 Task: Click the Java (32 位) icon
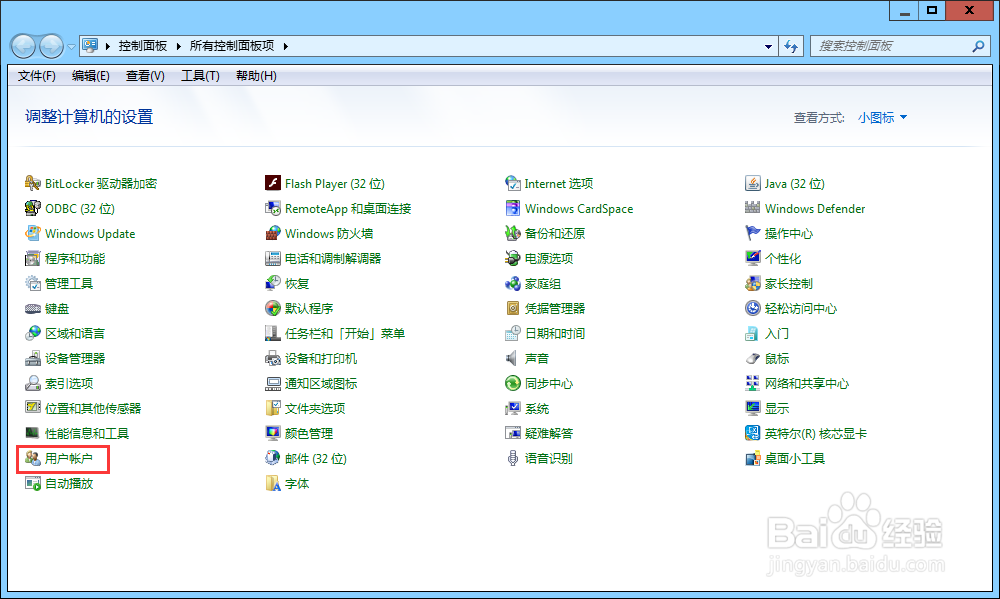click(x=753, y=184)
